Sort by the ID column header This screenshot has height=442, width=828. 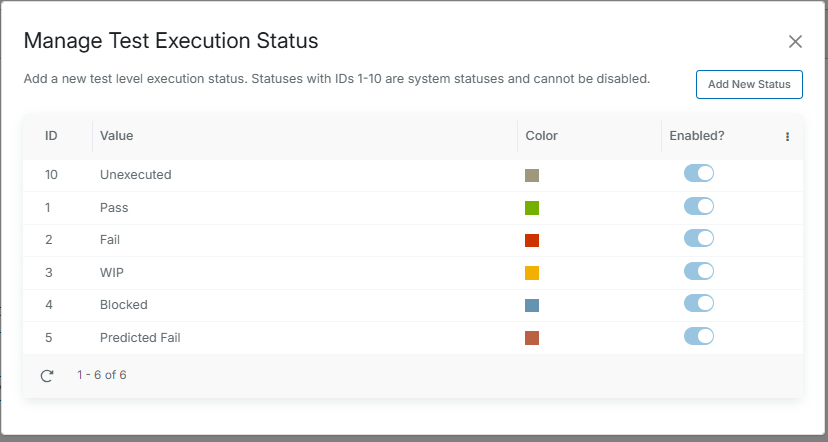51,135
